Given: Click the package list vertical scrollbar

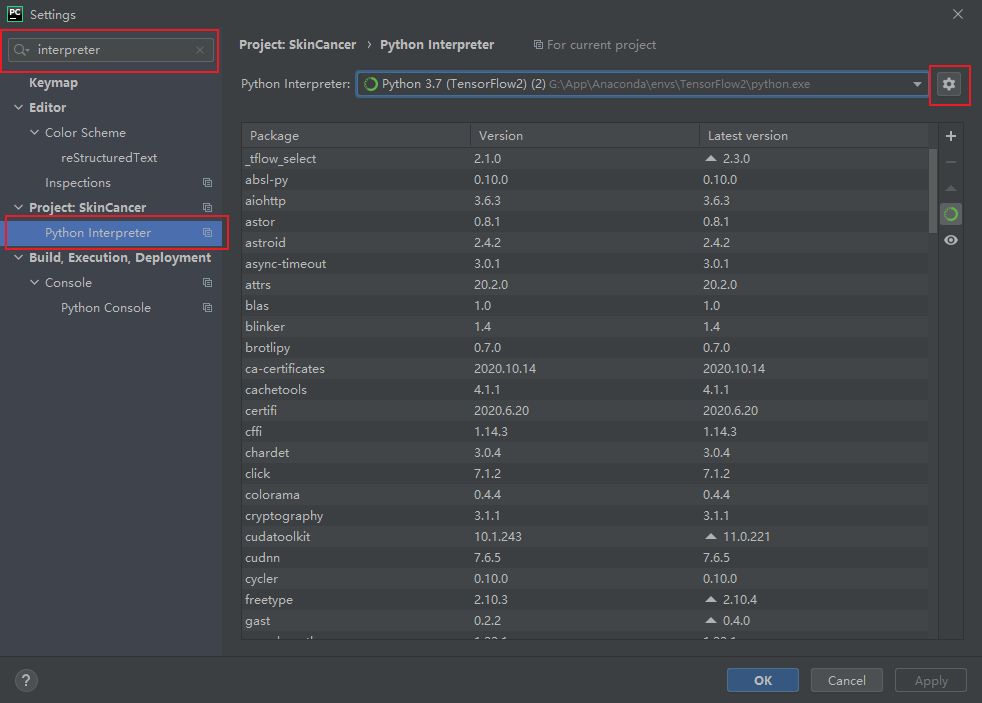Looking at the screenshot, I should click(932, 190).
